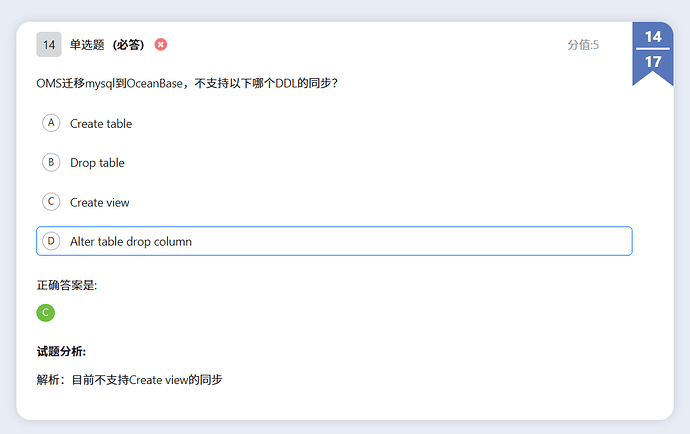Viewport: 690px width, 434px height.
Task: Select radio button C
Action: tap(51, 202)
